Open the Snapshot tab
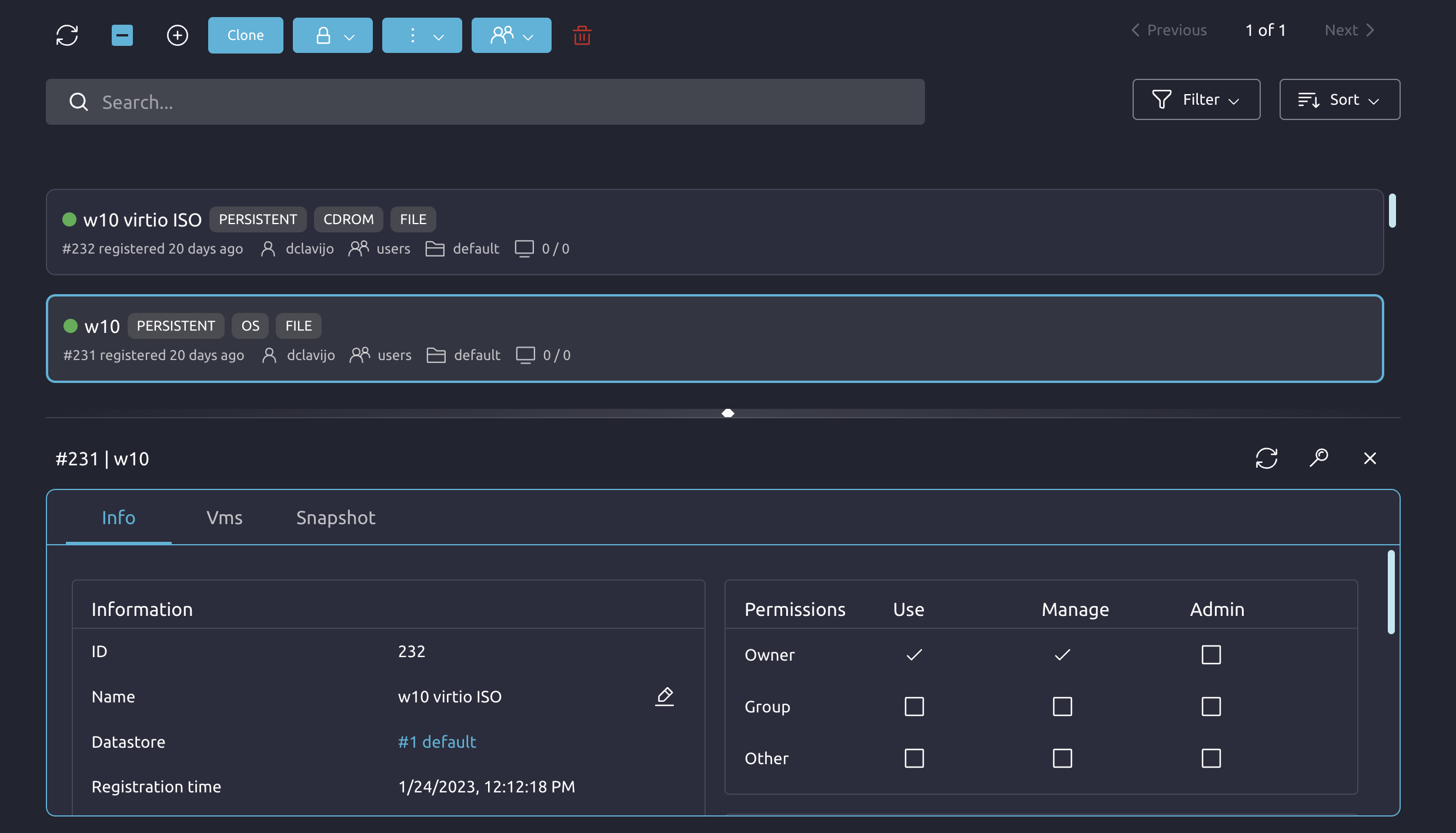 [335, 518]
